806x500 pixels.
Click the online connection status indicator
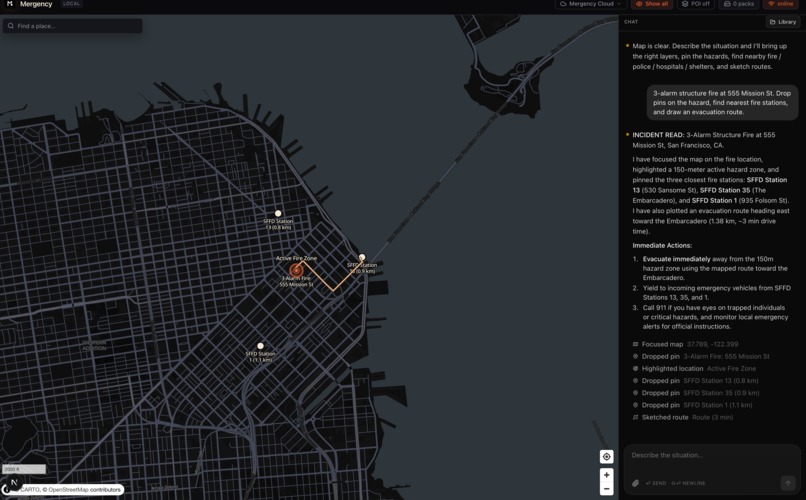(780, 4)
